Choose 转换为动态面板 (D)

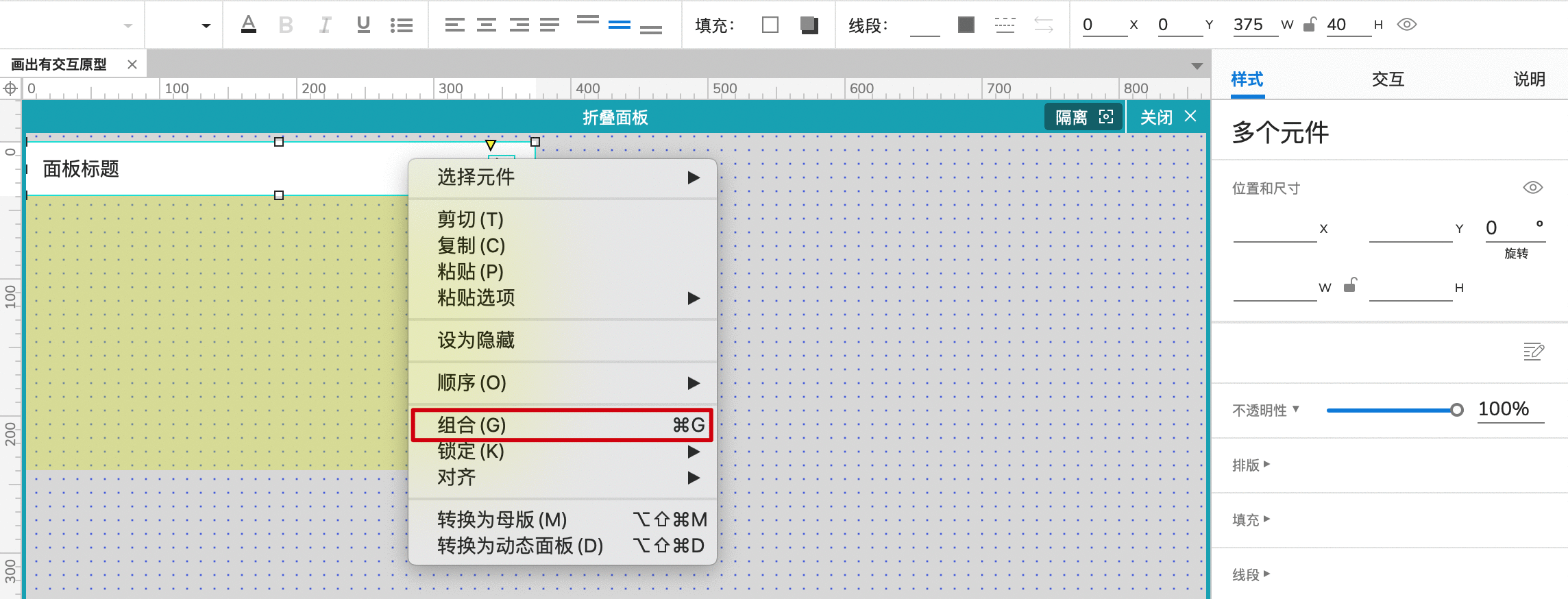pos(563,546)
